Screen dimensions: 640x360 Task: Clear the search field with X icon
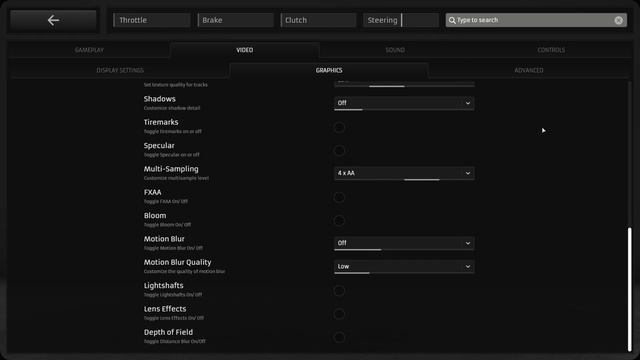coord(618,20)
